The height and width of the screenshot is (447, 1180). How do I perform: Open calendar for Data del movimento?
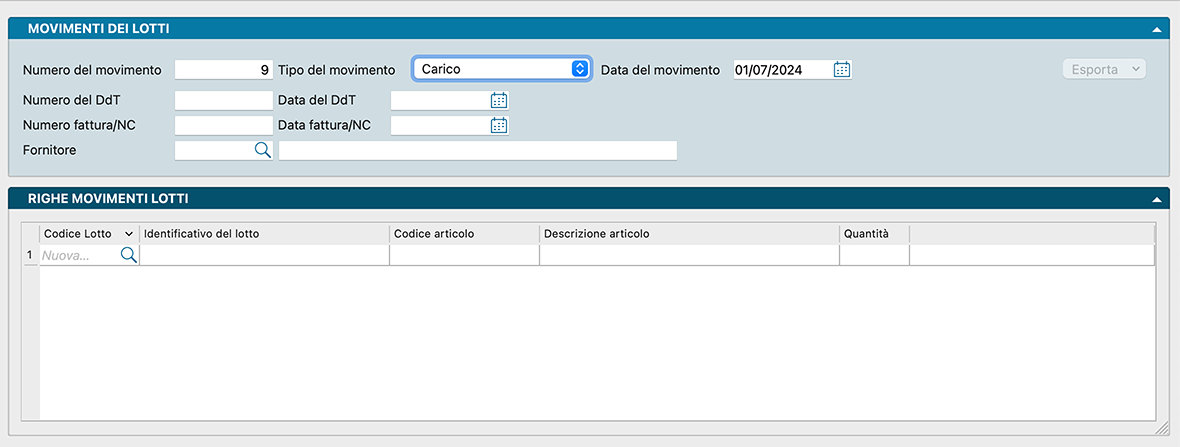pyautogui.click(x=842, y=70)
